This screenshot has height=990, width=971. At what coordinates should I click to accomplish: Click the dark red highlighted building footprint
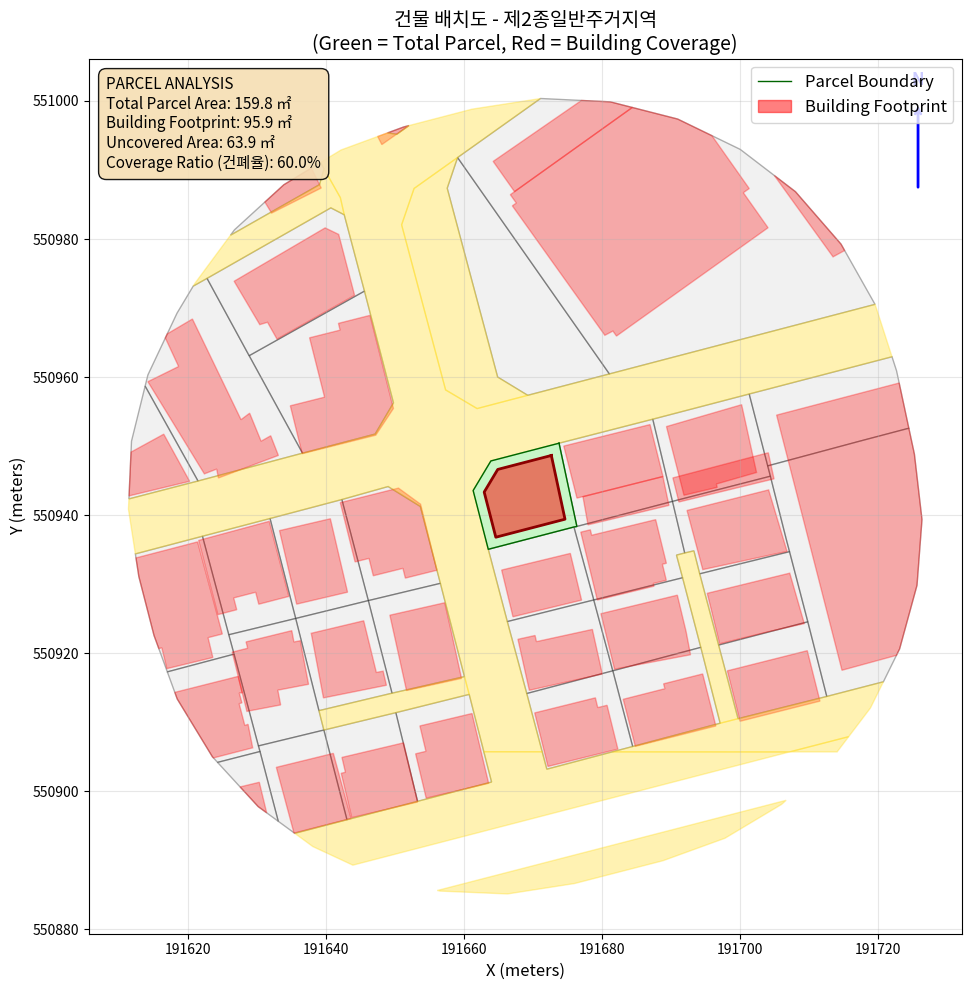tap(522, 496)
